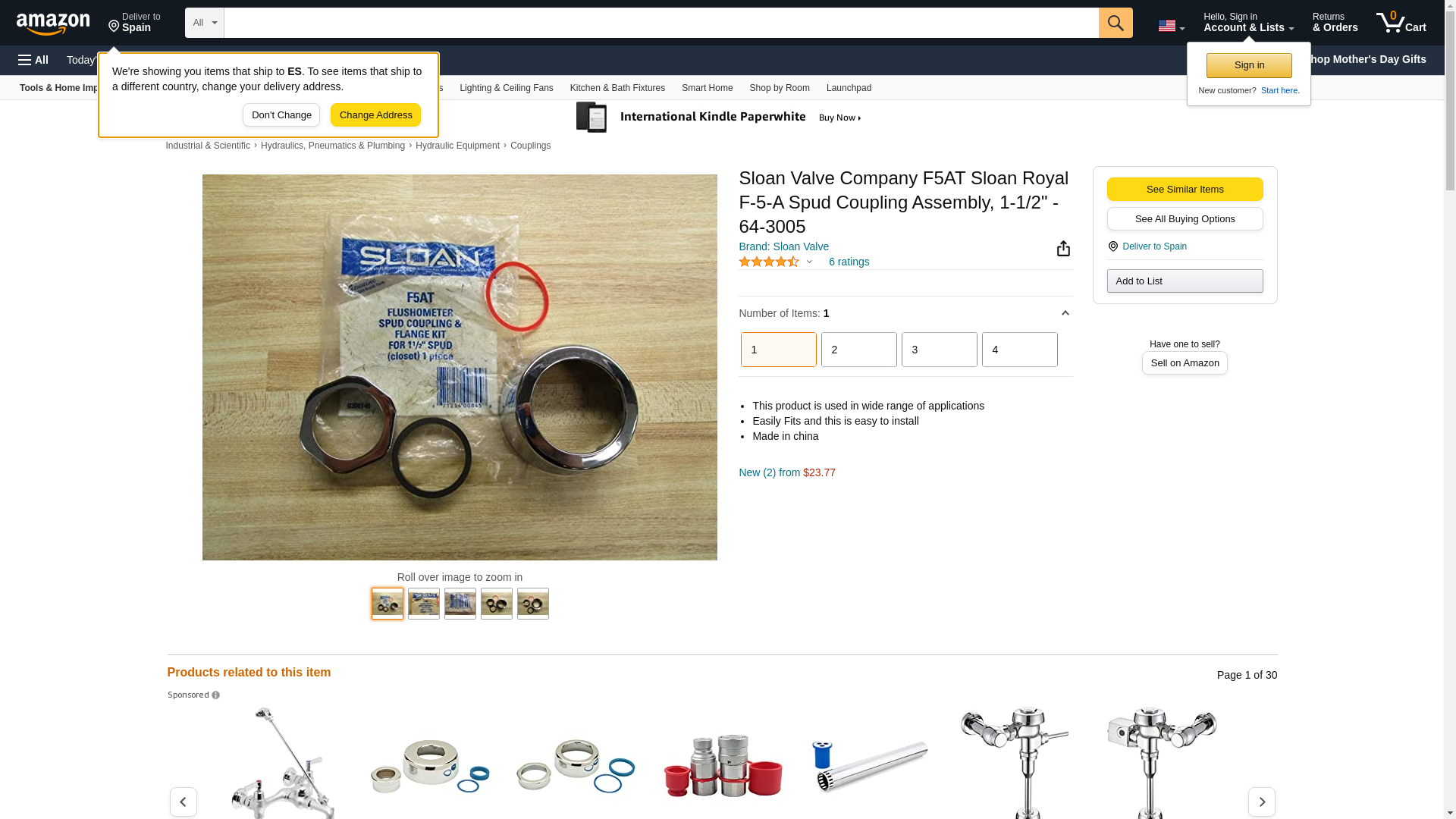The height and width of the screenshot is (819, 1456).
Task: Select number of items 2
Action: coord(858,350)
